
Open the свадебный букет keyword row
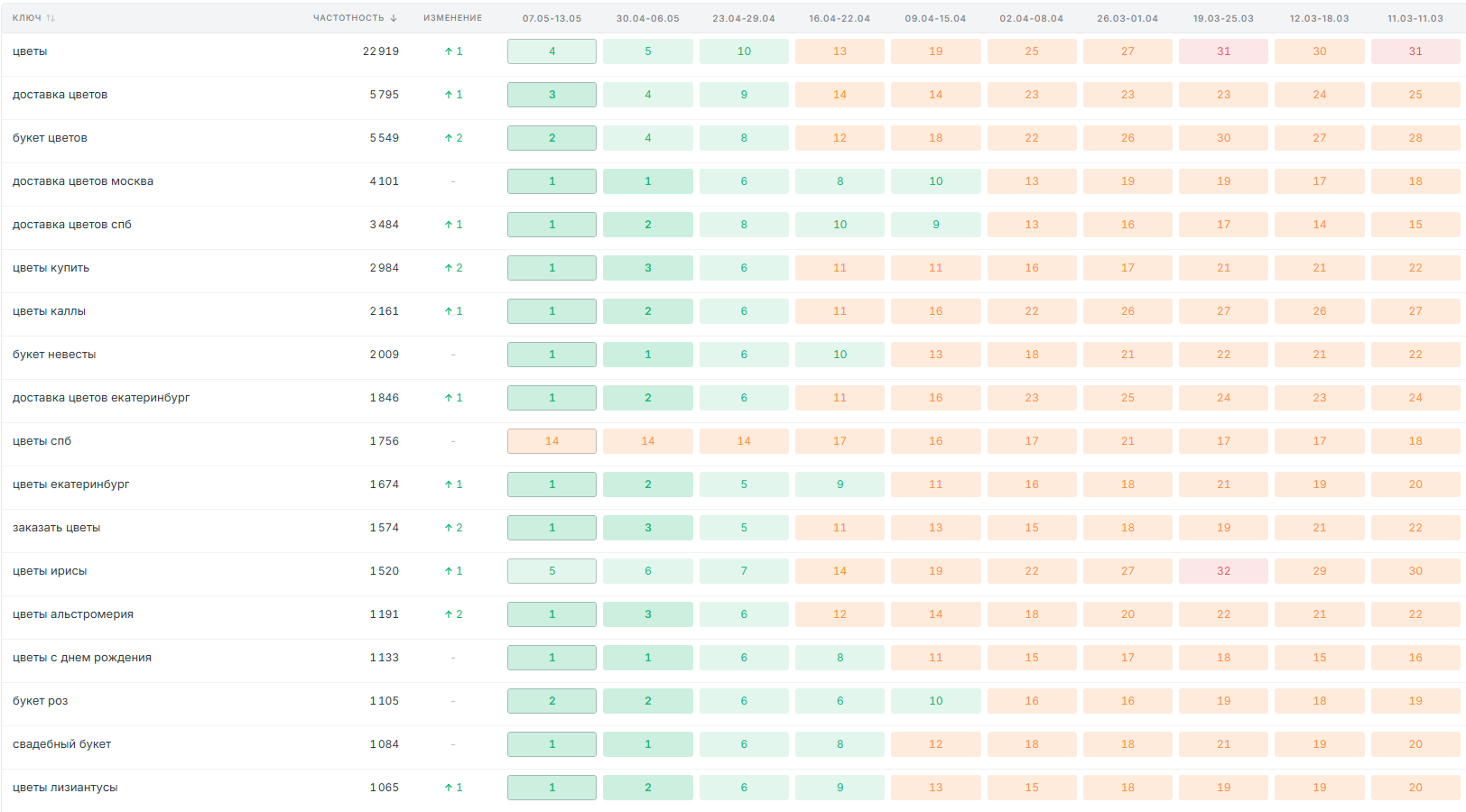click(x=61, y=744)
